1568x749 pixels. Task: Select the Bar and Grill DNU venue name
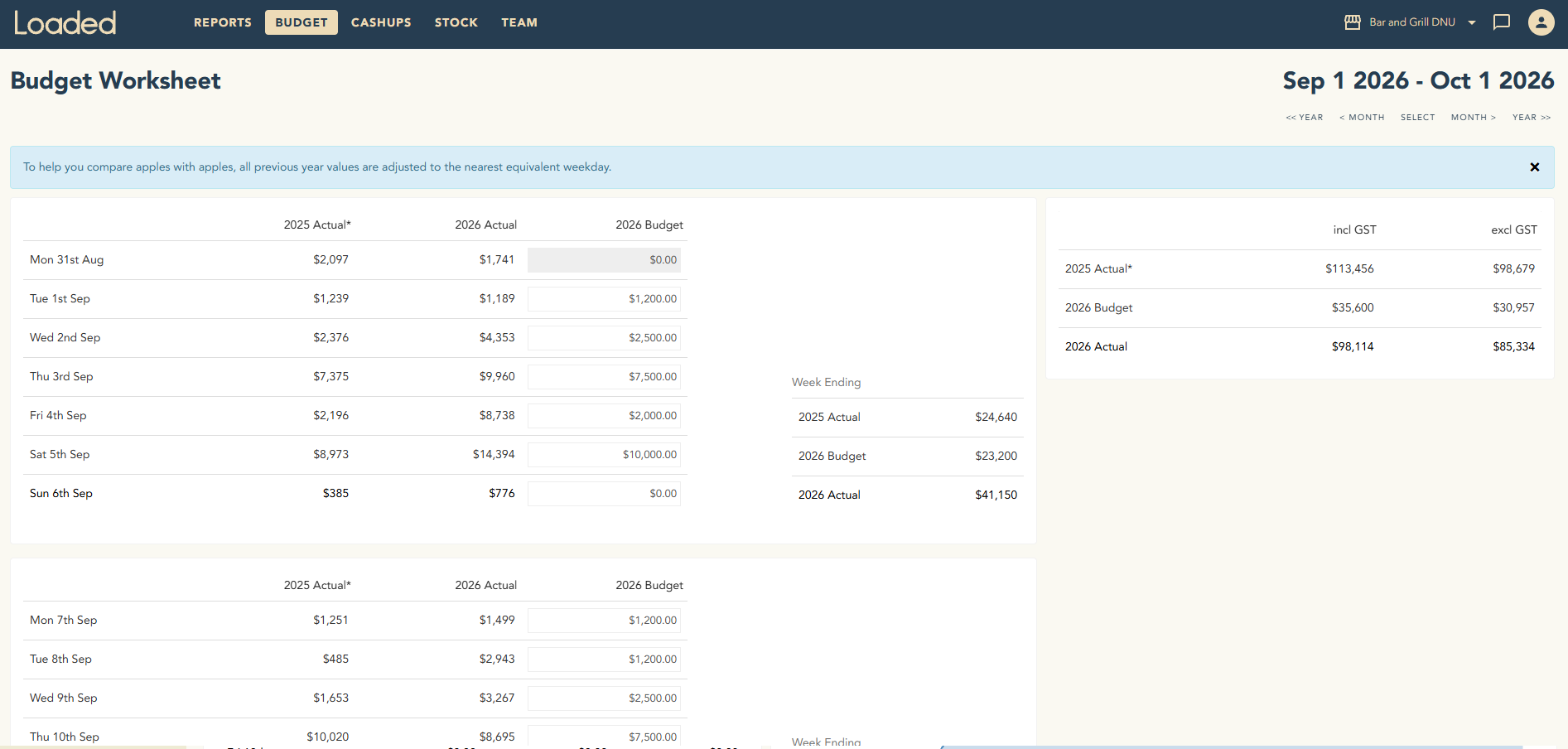point(1411,22)
